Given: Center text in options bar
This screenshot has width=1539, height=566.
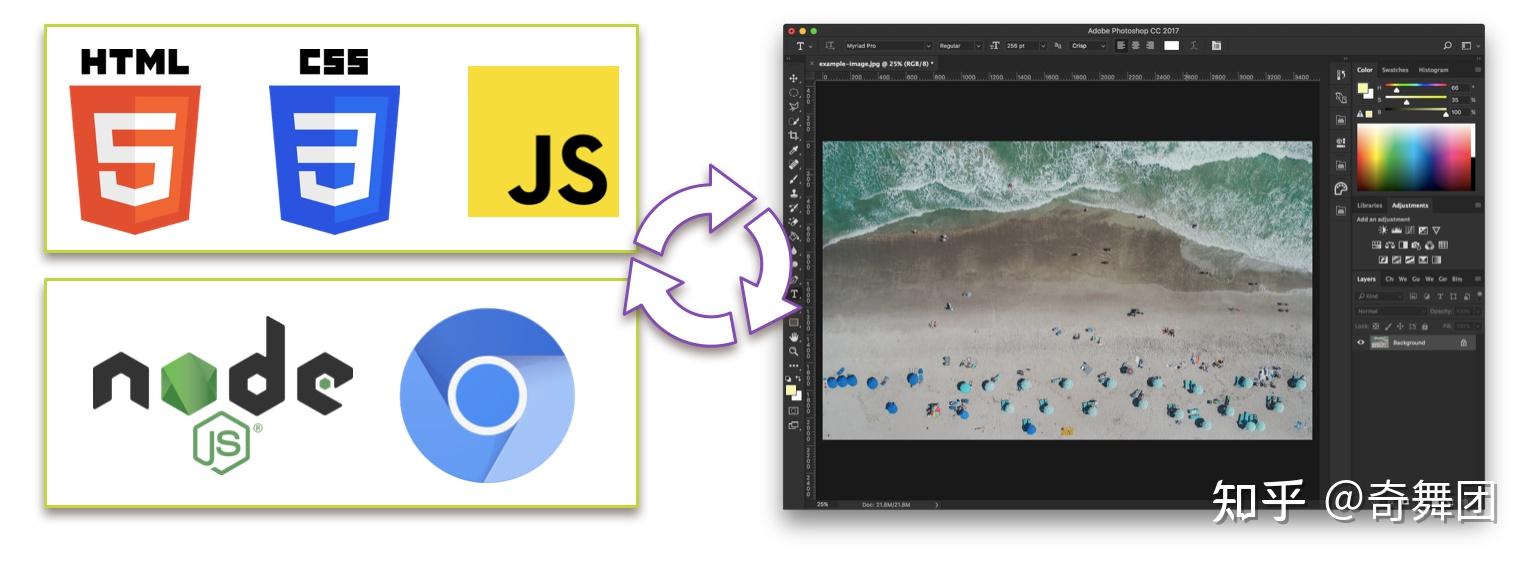Looking at the screenshot, I should point(1136,46).
